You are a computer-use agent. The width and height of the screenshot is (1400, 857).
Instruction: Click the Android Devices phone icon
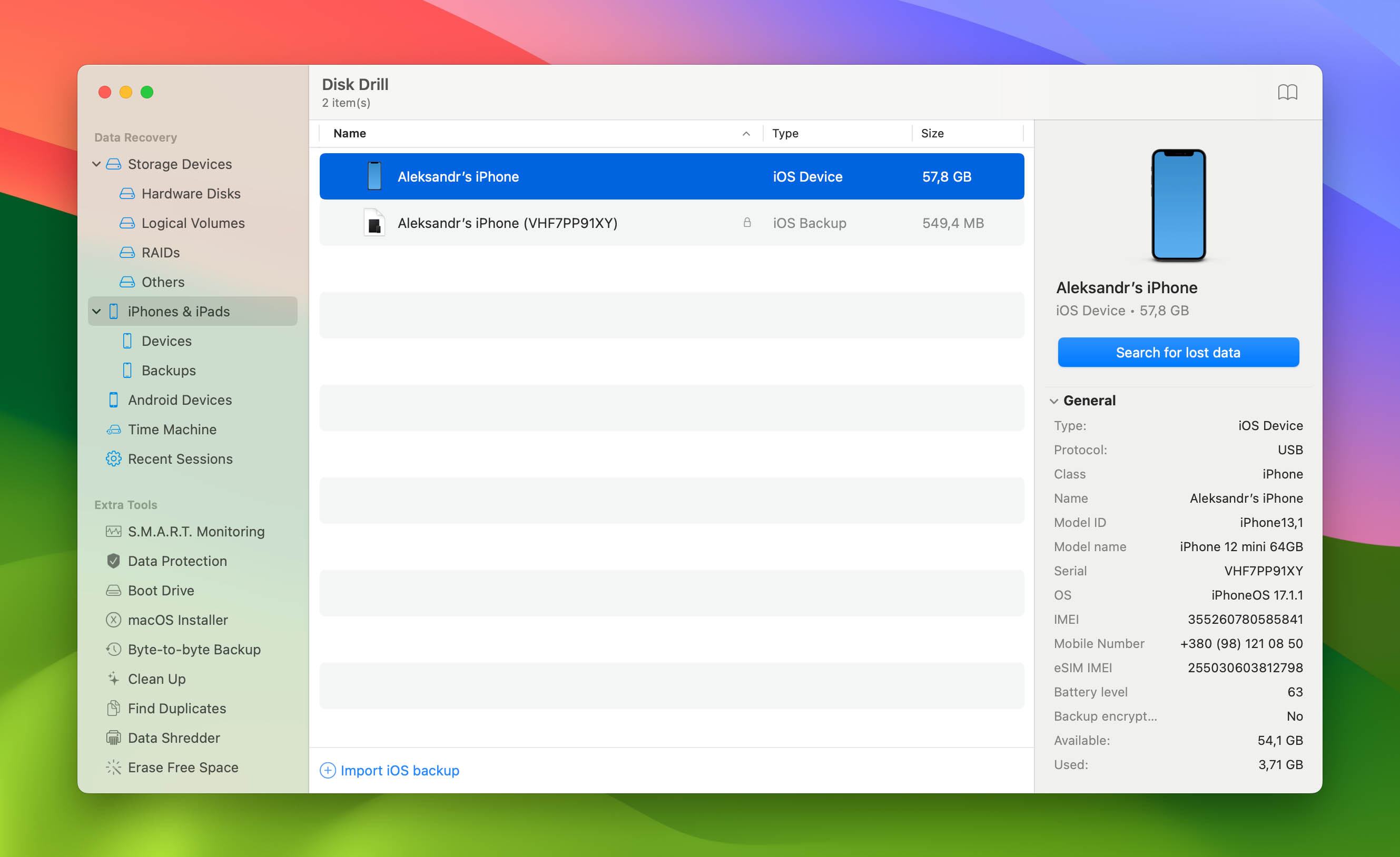[114, 400]
